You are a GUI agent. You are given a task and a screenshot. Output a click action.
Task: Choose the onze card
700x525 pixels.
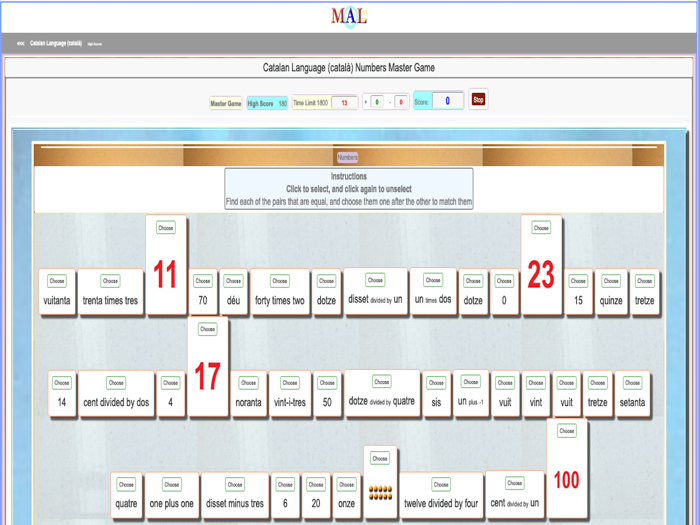[x=346, y=485]
